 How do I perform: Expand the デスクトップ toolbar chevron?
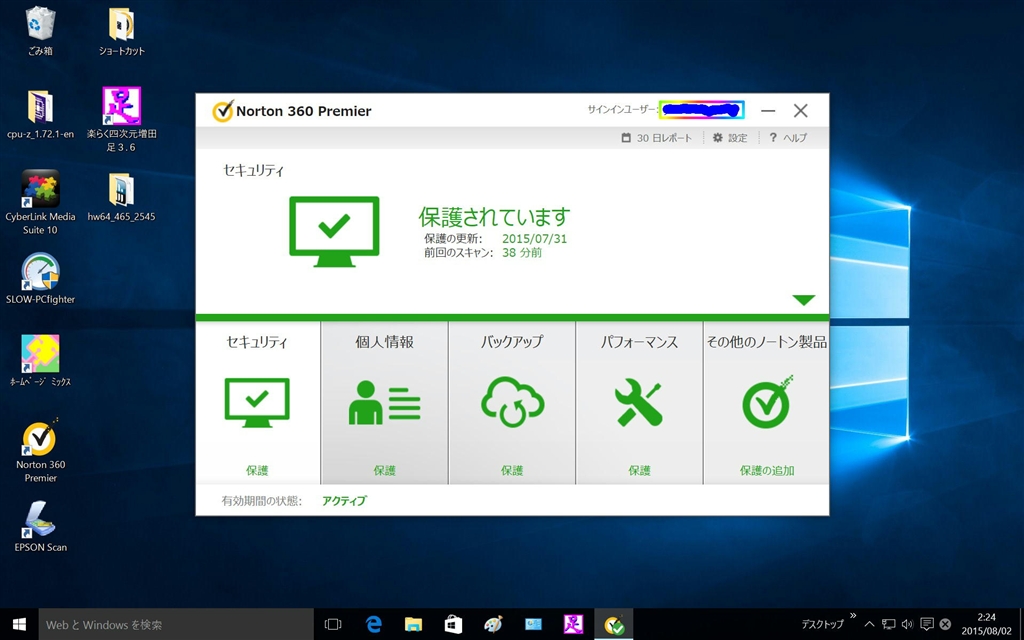tap(853, 615)
